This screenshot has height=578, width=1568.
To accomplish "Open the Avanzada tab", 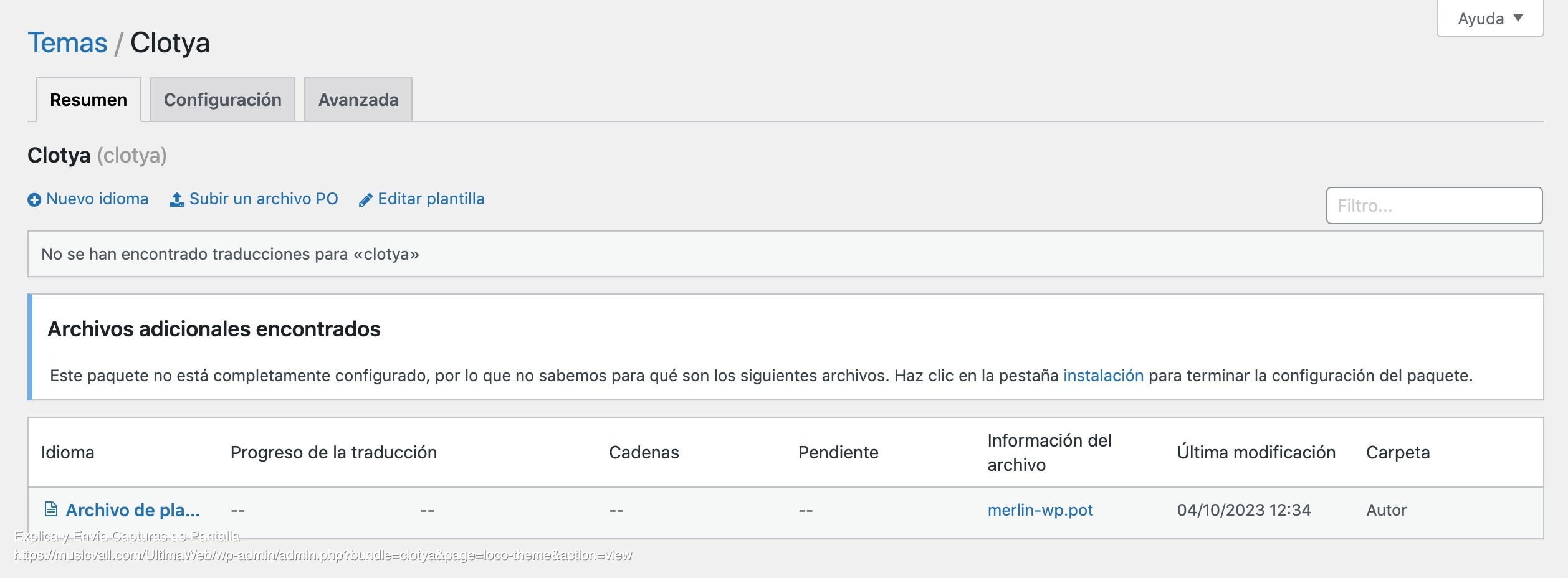I will click(x=358, y=100).
